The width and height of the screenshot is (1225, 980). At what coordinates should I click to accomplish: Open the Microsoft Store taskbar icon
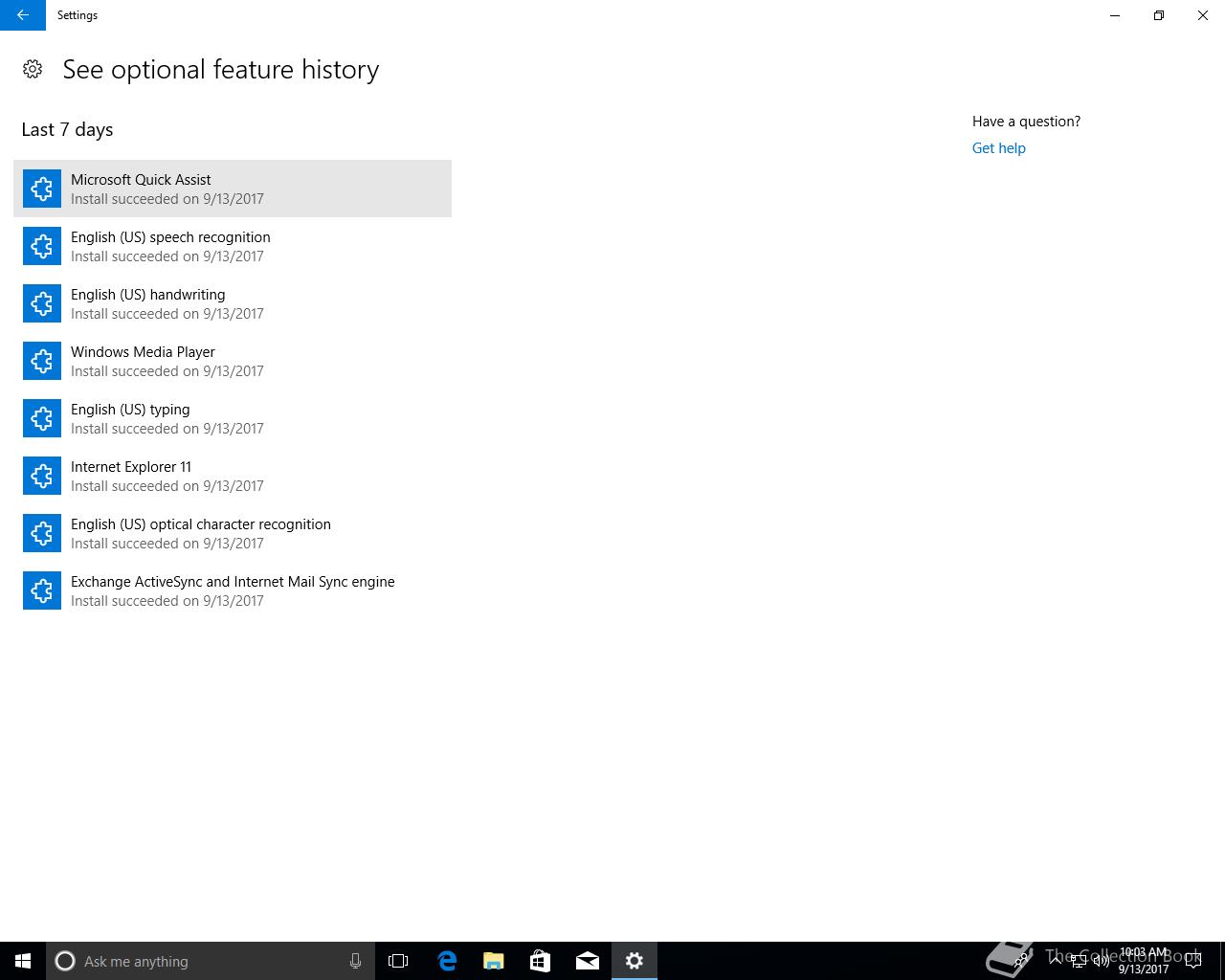point(541,961)
